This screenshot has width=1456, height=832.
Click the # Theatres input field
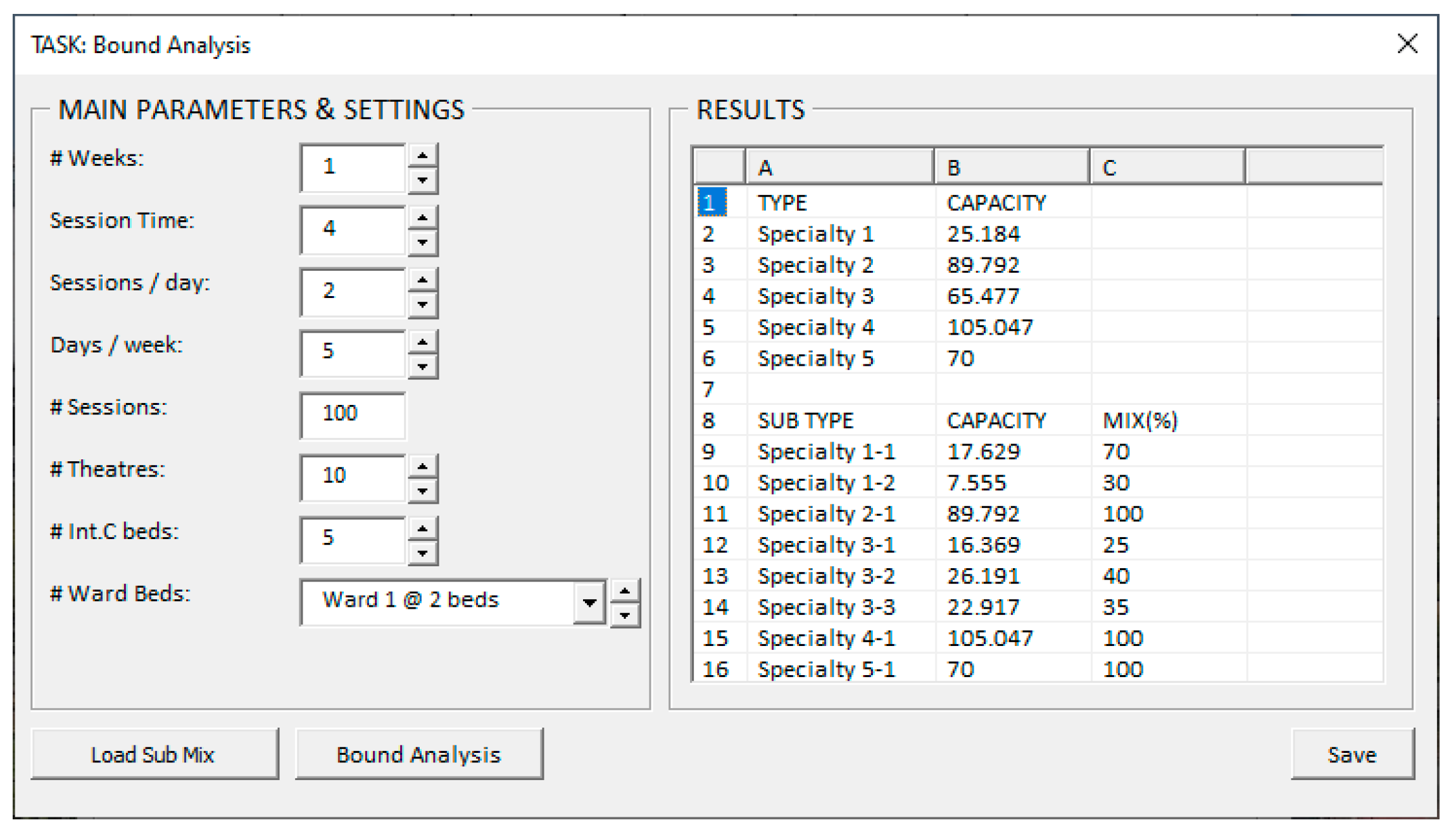point(353,476)
